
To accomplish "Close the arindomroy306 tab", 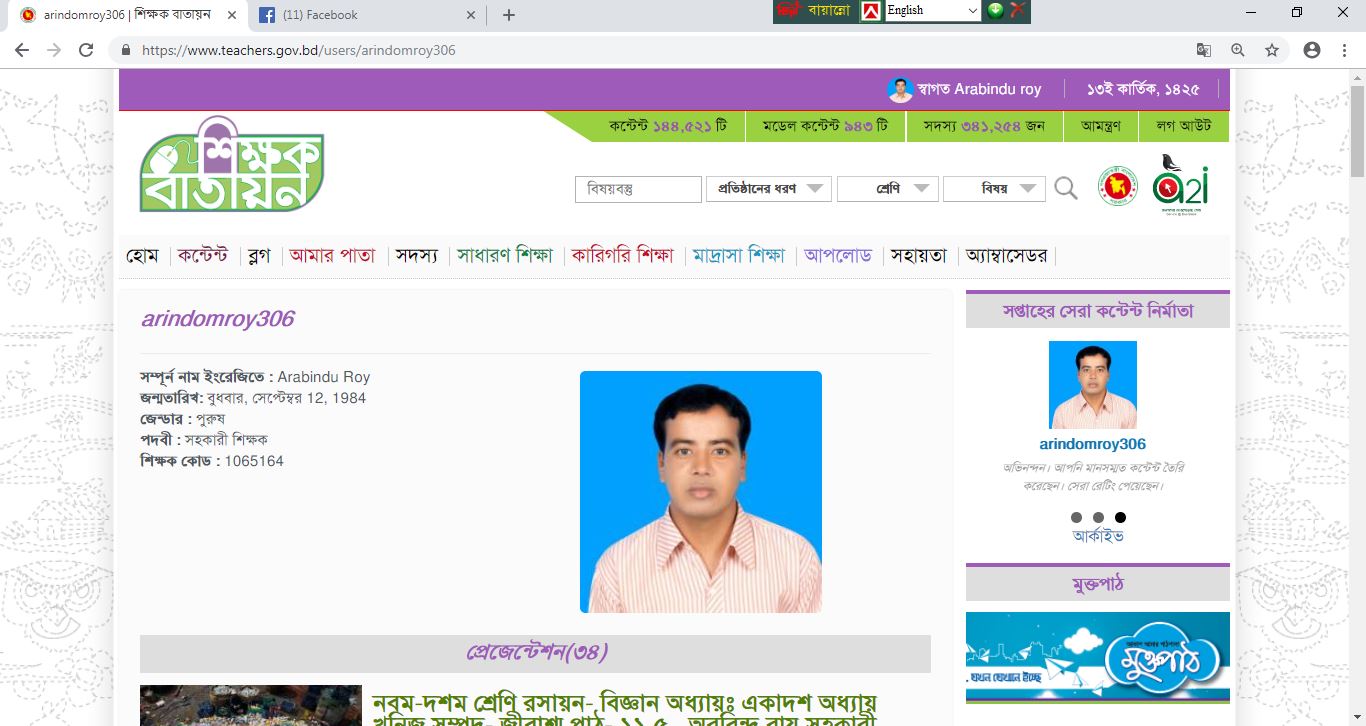I will (232, 15).
